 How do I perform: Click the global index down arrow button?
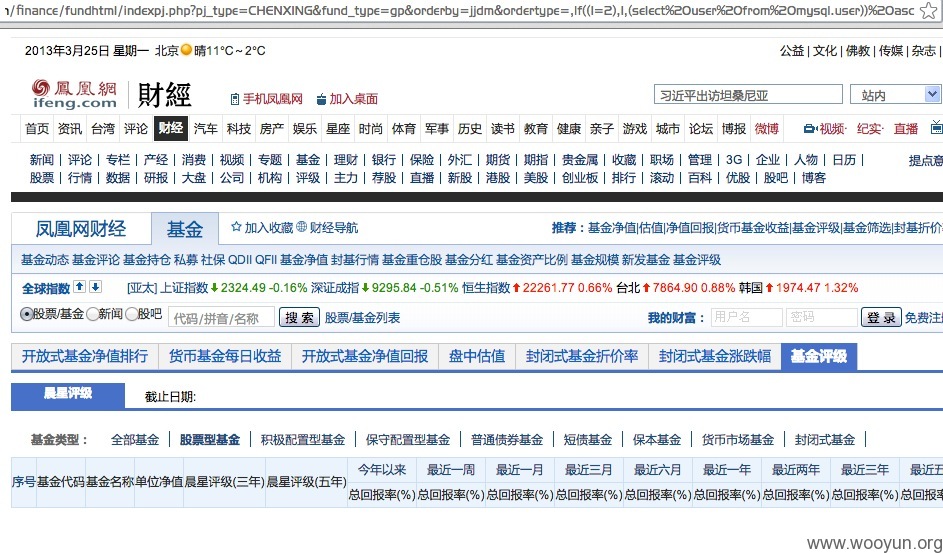tap(95, 287)
